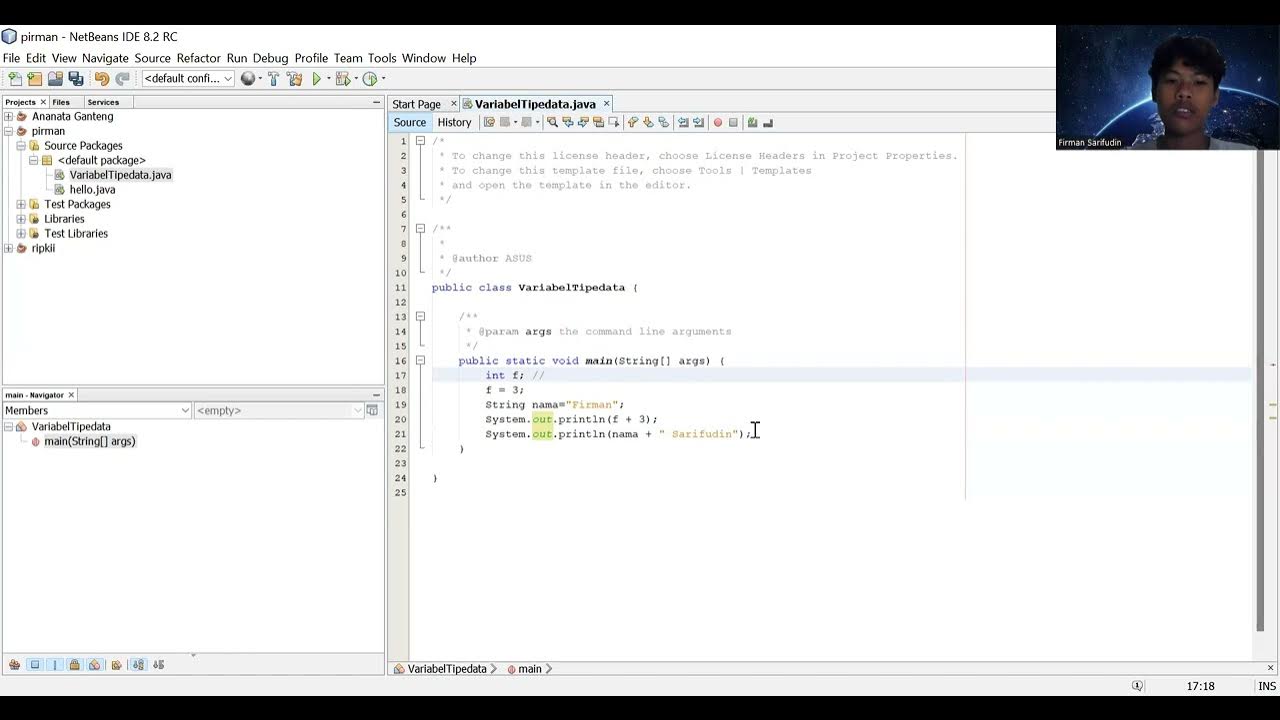Shift line right icon
Viewport: 1280px width, 720px height.
pos(698,122)
